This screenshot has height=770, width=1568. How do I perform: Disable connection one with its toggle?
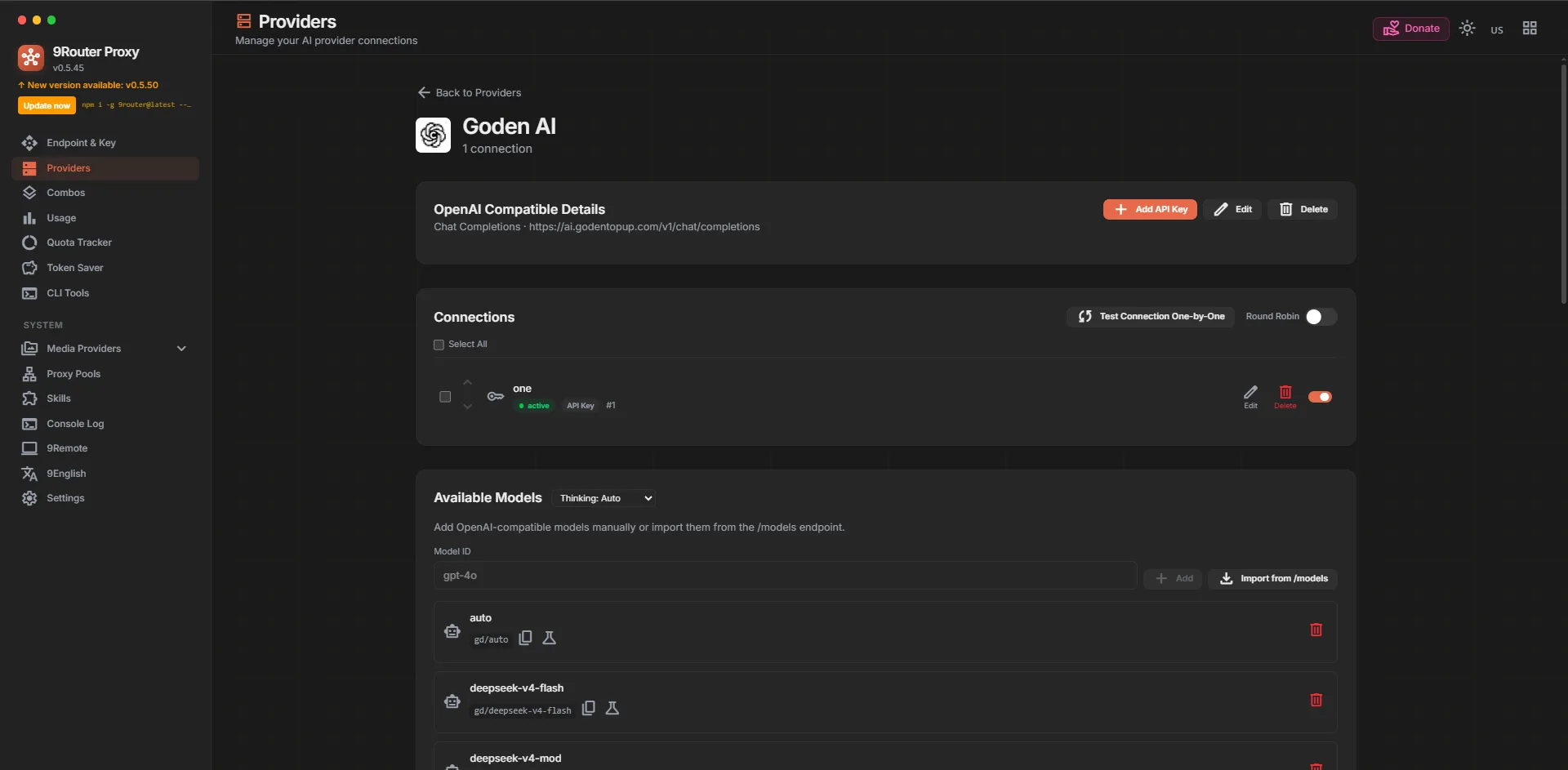(x=1320, y=397)
